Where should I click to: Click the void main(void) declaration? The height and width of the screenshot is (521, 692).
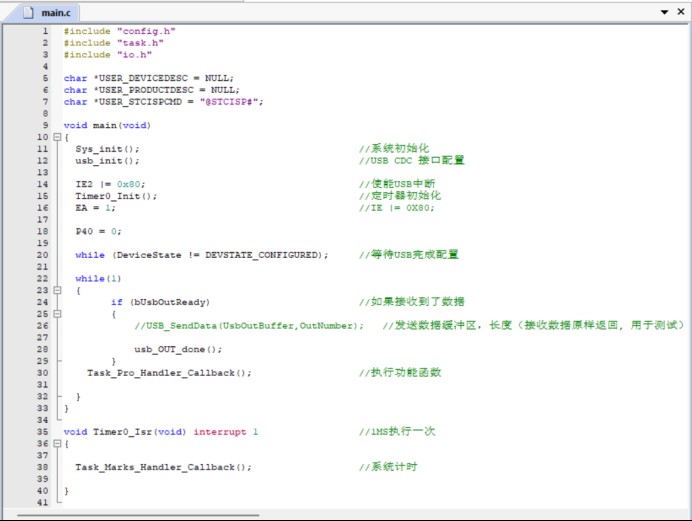coord(107,125)
